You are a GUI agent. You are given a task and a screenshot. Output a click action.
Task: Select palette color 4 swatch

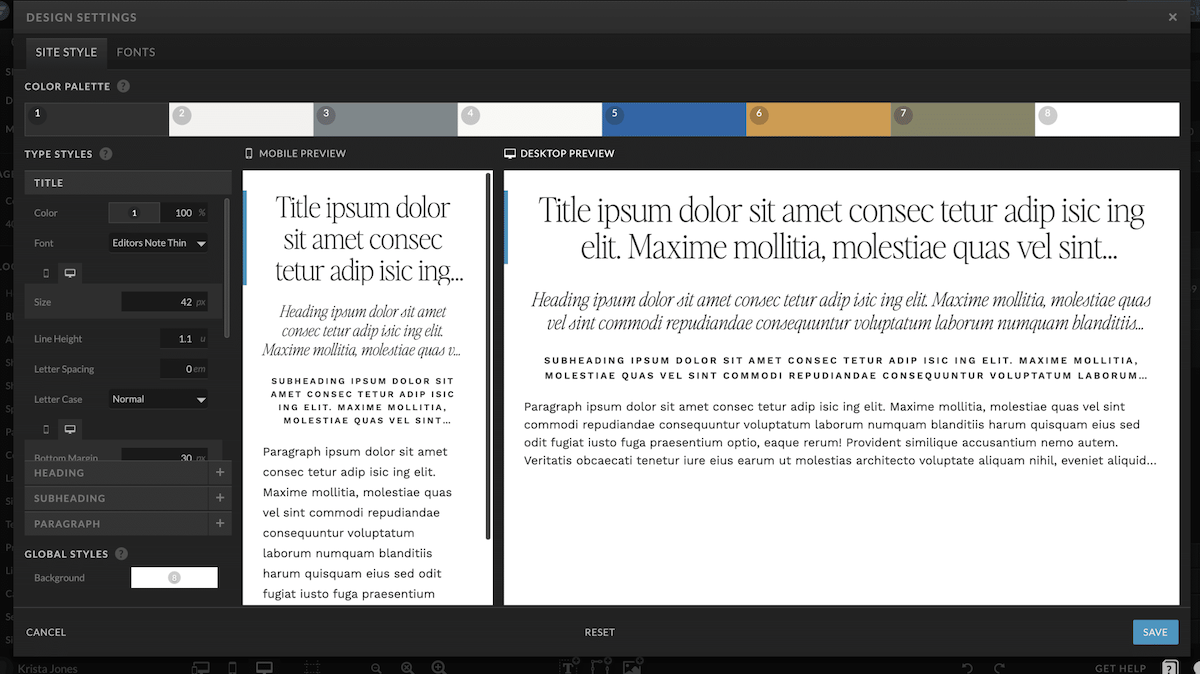[x=530, y=119]
